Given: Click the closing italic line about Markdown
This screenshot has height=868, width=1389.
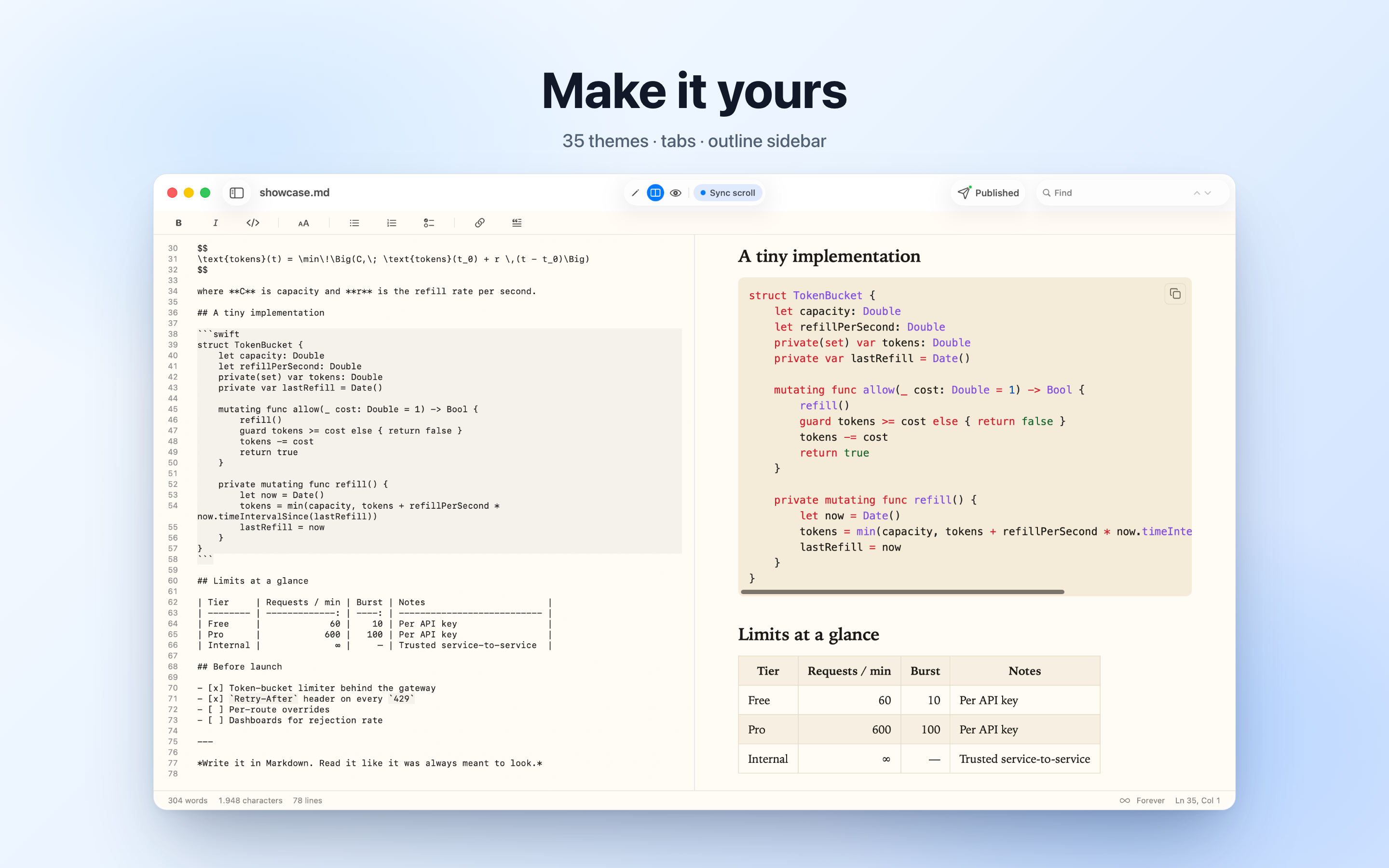Looking at the screenshot, I should pos(369,763).
